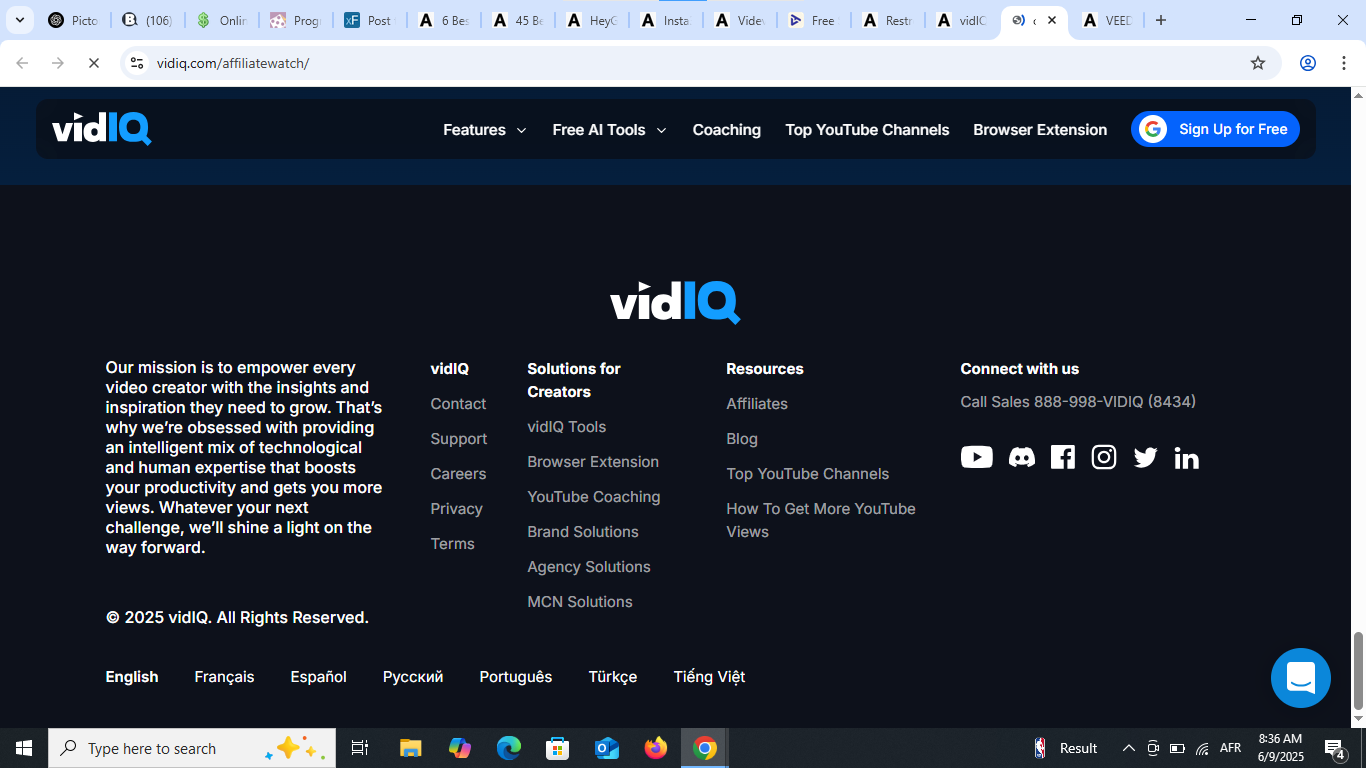Open vidIQ Twitter icon link

click(1145, 458)
